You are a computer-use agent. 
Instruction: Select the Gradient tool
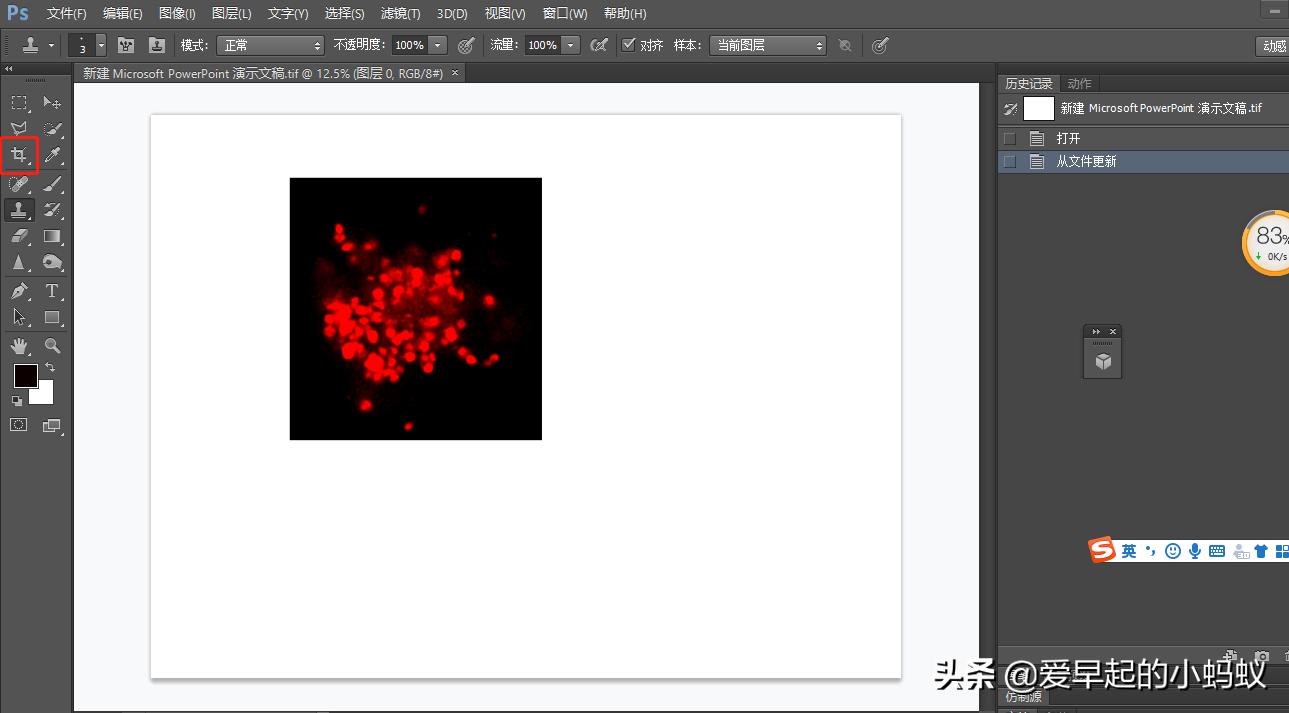(x=53, y=236)
